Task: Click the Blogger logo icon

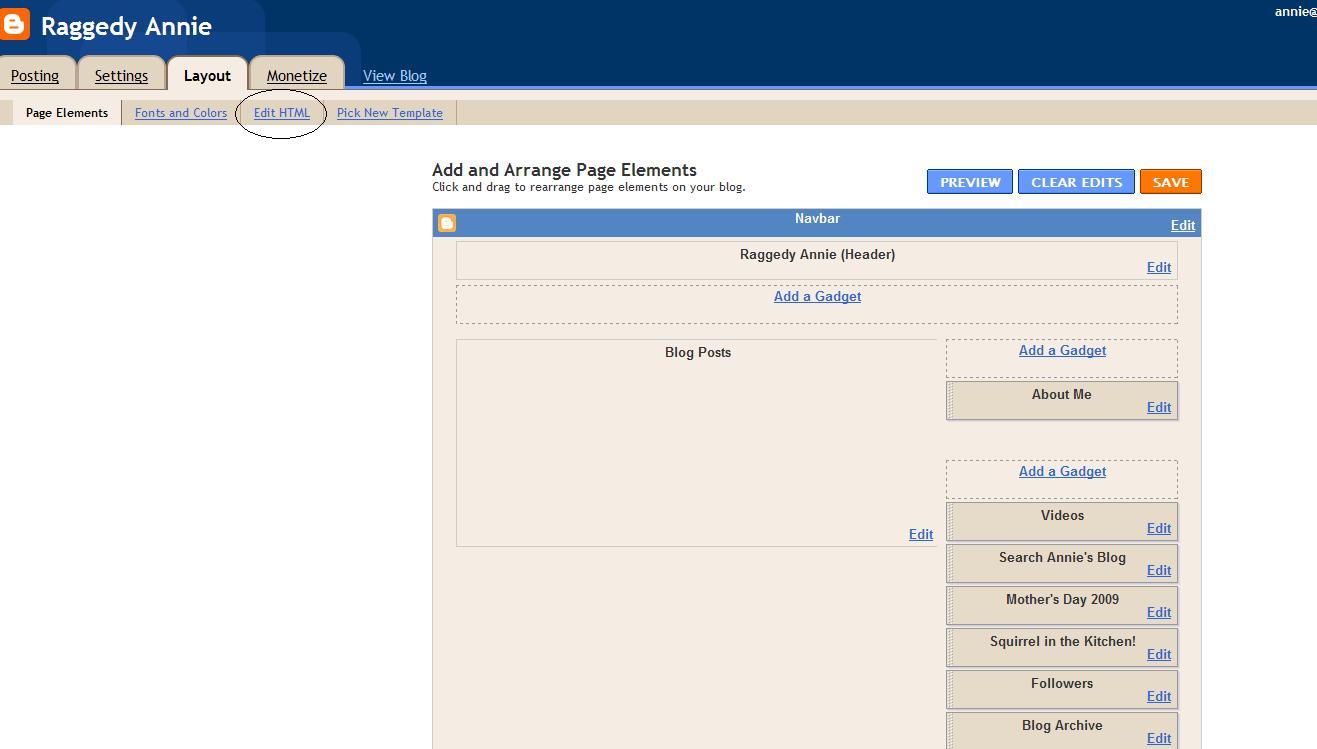Action: click(14, 25)
